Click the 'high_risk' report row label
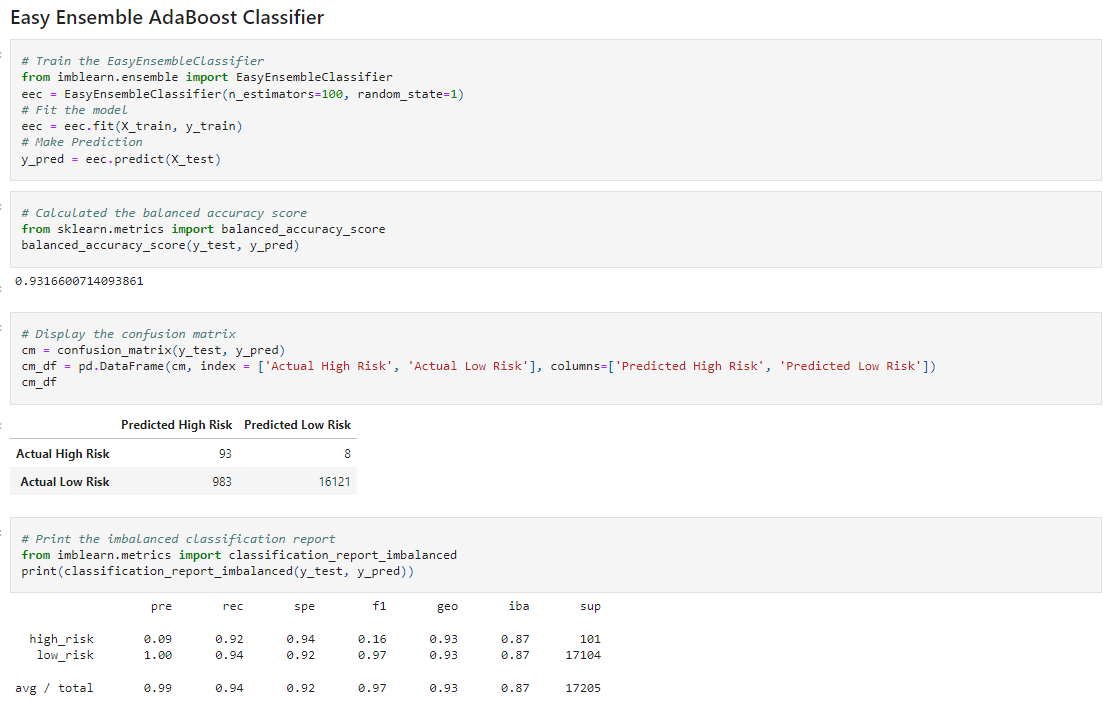This screenshot has width=1109, height=703. (61, 639)
